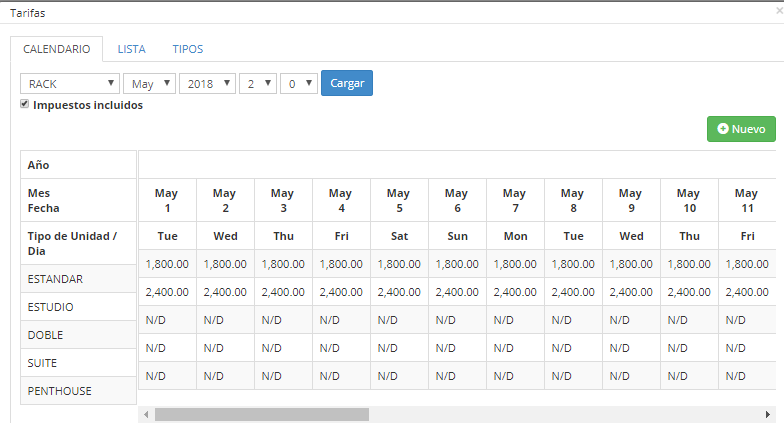Open the dropdown showing value 2

[257, 84]
